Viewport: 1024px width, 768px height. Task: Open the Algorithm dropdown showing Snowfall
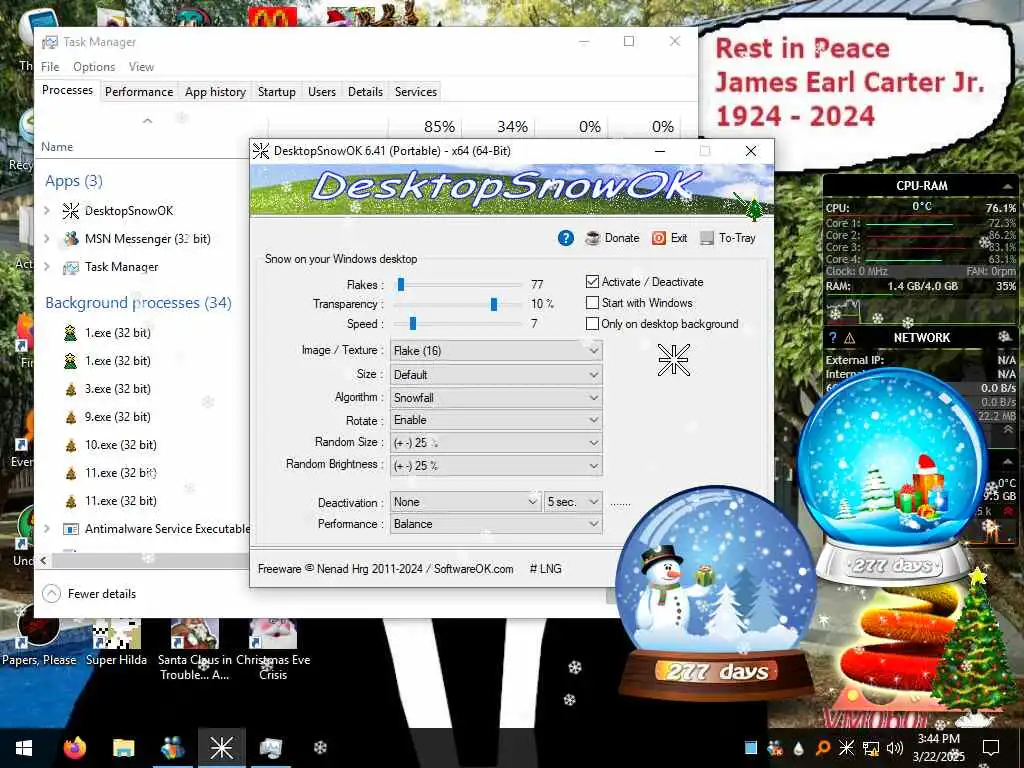tap(496, 398)
